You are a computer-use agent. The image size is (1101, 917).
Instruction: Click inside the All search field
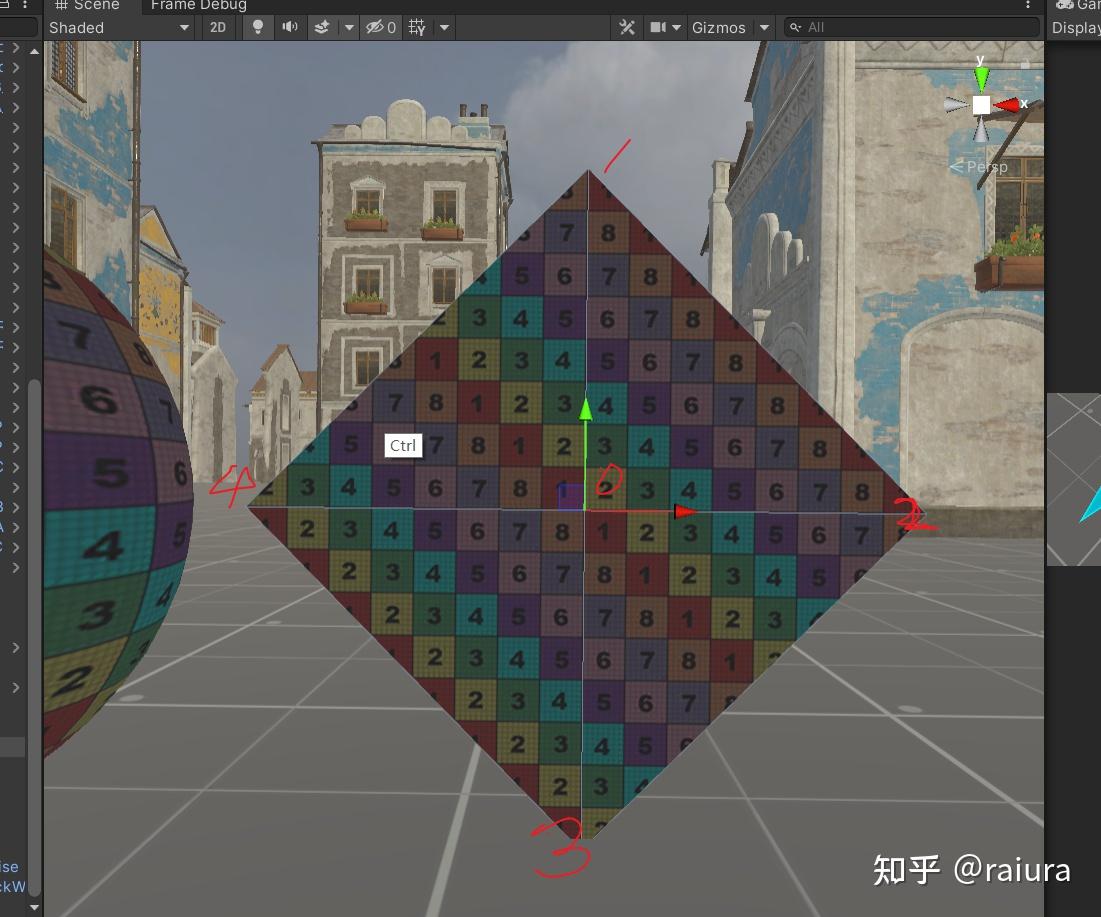(910, 27)
